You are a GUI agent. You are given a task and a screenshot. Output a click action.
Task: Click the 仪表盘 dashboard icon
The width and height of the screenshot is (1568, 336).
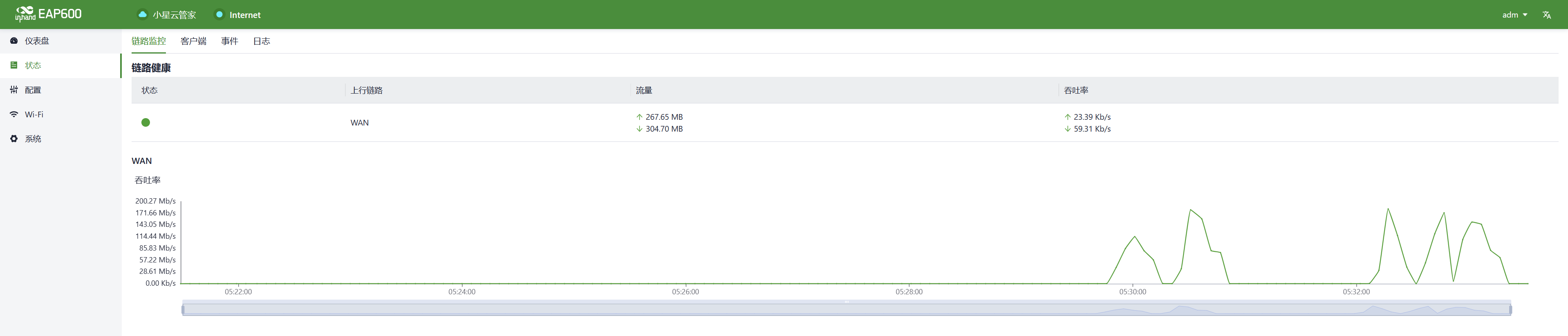[14, 41]
